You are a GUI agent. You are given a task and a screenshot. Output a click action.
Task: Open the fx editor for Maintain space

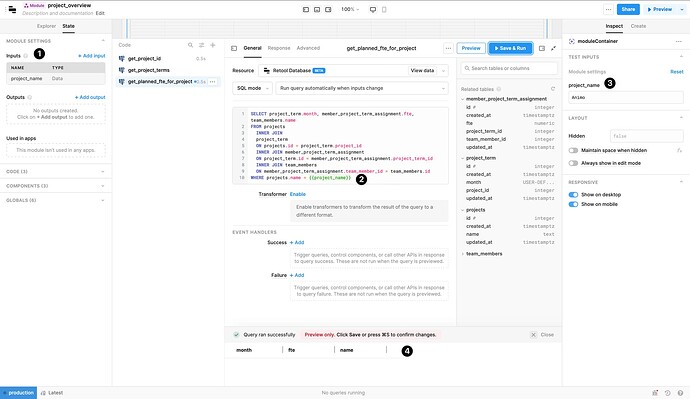tap(679, 150)
